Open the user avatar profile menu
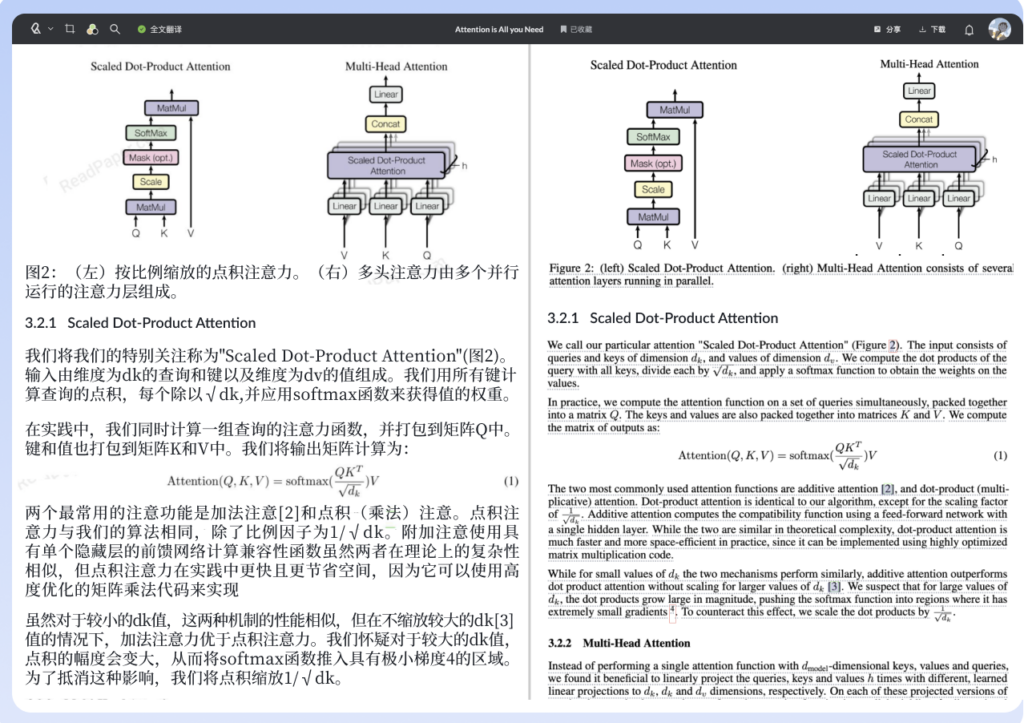The width and height of the screenshot is (1024, 723). [x=999, y=29]
